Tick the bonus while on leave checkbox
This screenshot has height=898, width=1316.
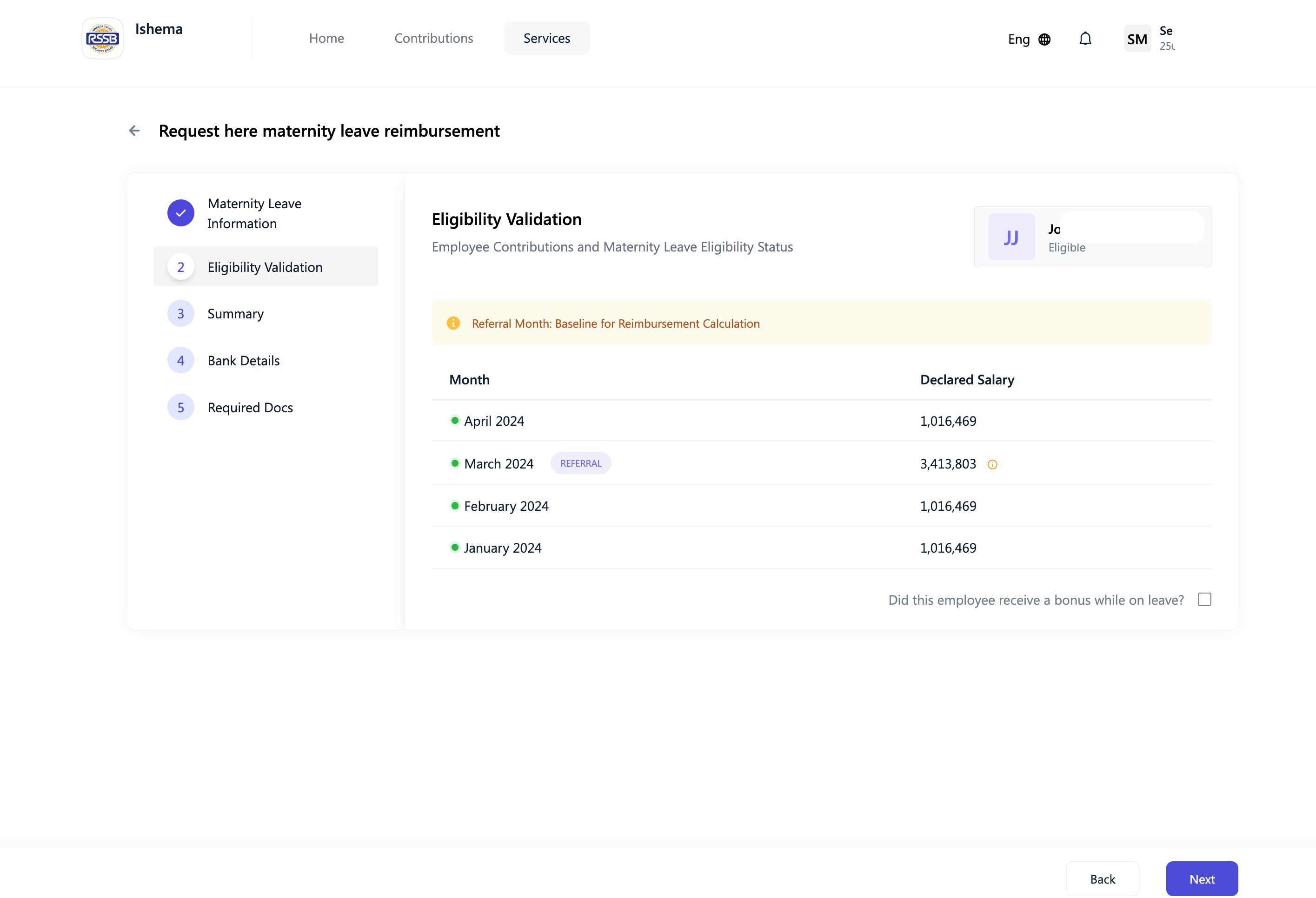point(1204,599)
